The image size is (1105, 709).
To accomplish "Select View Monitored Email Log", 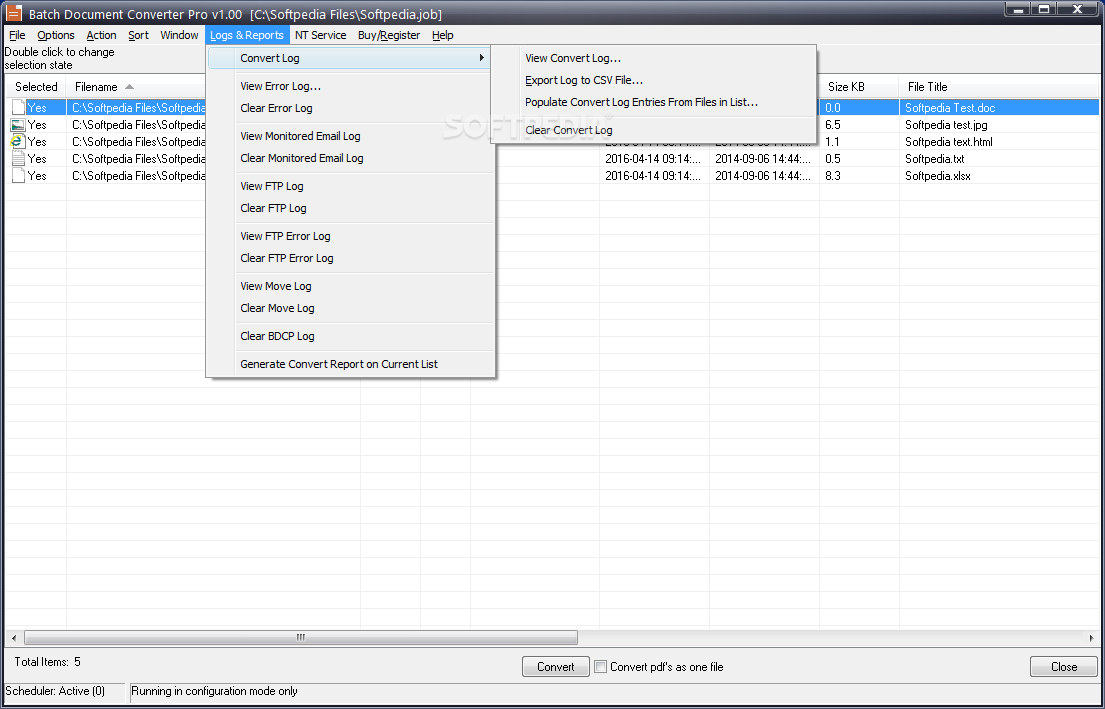I will [x=300, y=136].
